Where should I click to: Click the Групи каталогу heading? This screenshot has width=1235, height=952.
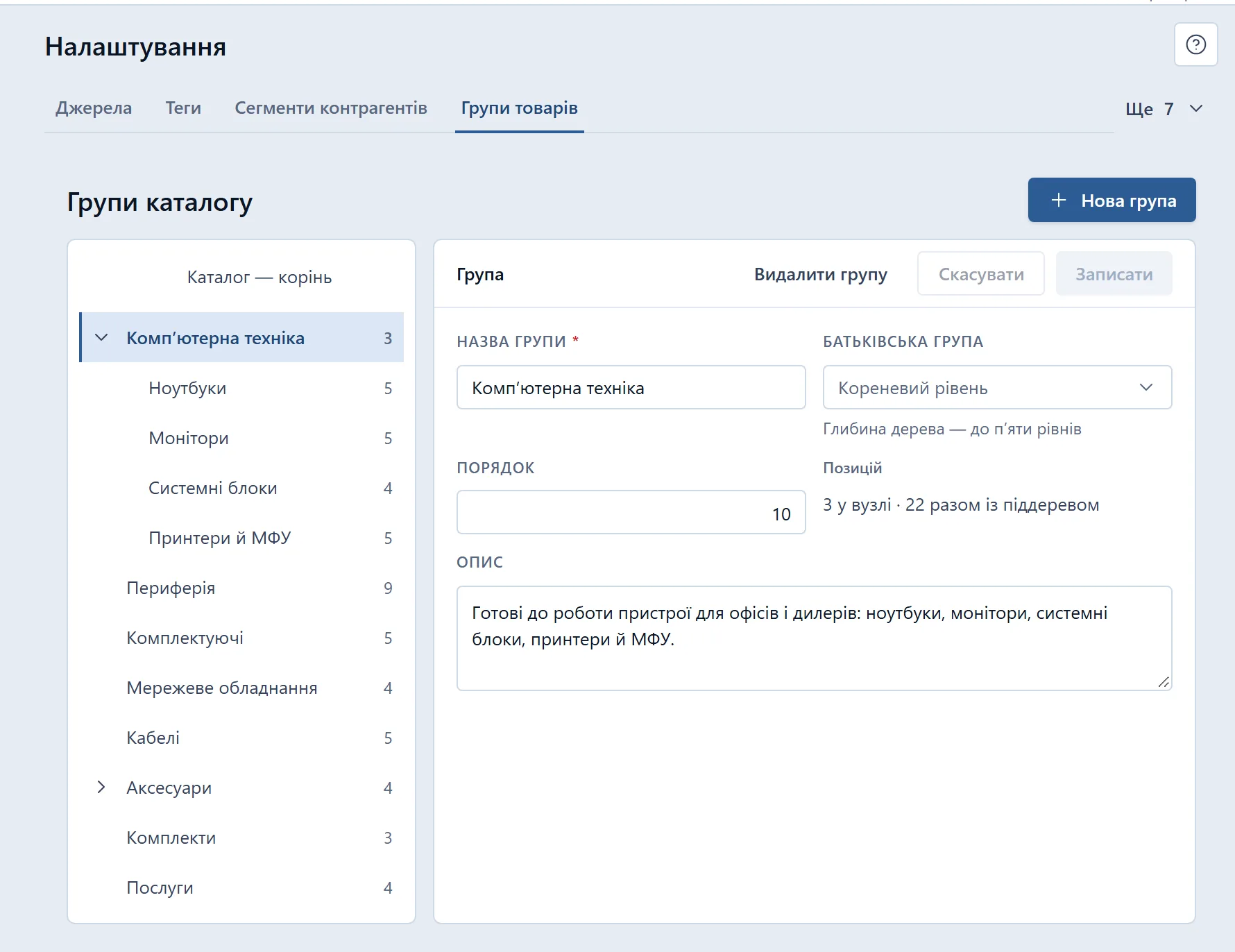point(160,202)
